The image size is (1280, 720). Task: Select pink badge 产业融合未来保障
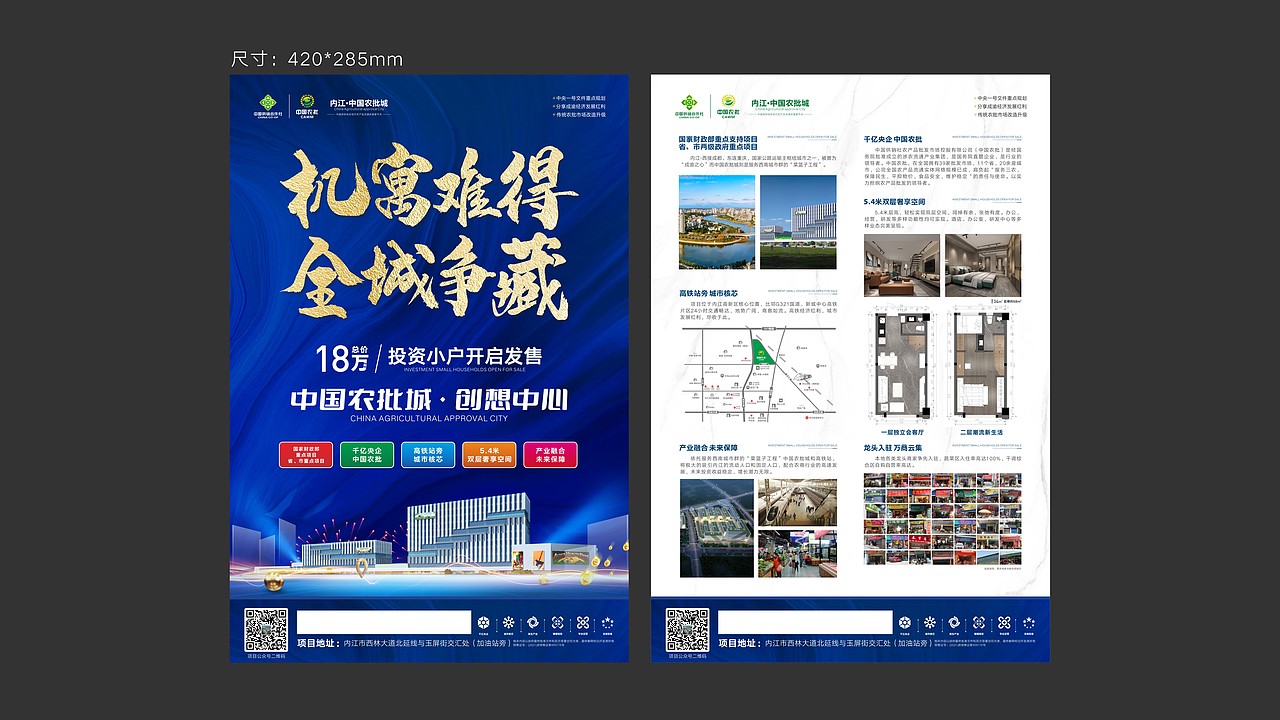coord(550,455)
